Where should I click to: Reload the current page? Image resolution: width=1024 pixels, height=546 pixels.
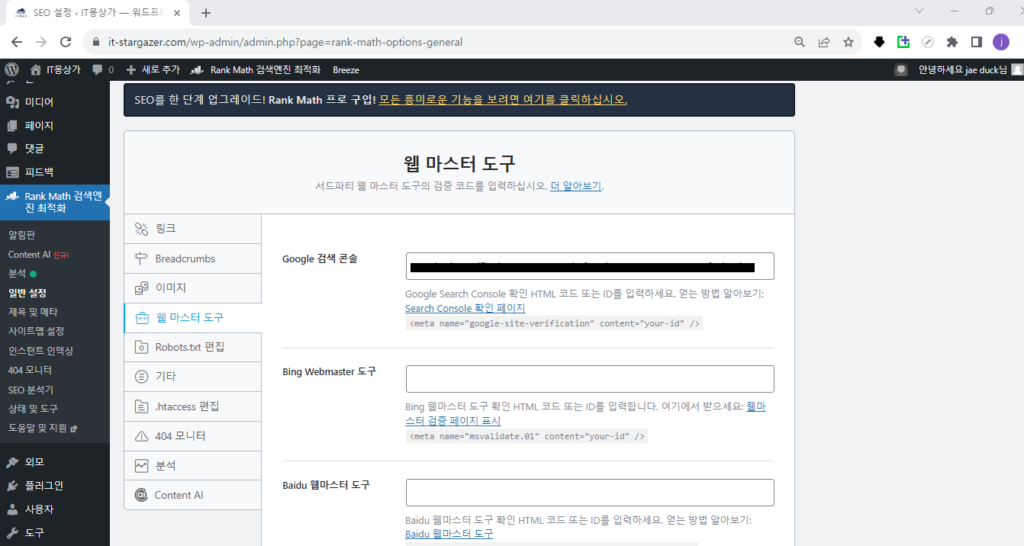pos(65,42)
